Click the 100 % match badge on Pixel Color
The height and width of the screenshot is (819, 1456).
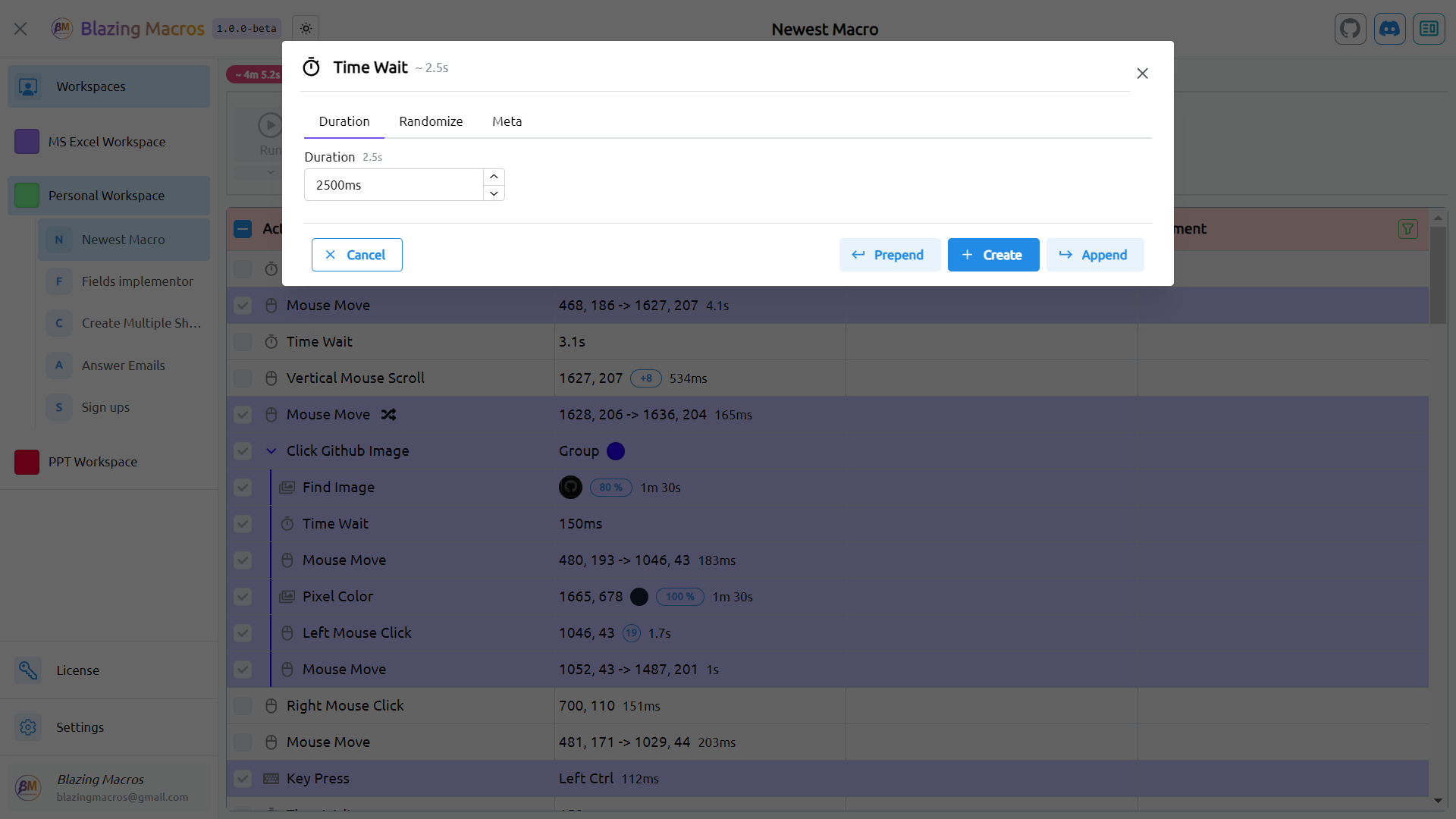click(679, 597)
